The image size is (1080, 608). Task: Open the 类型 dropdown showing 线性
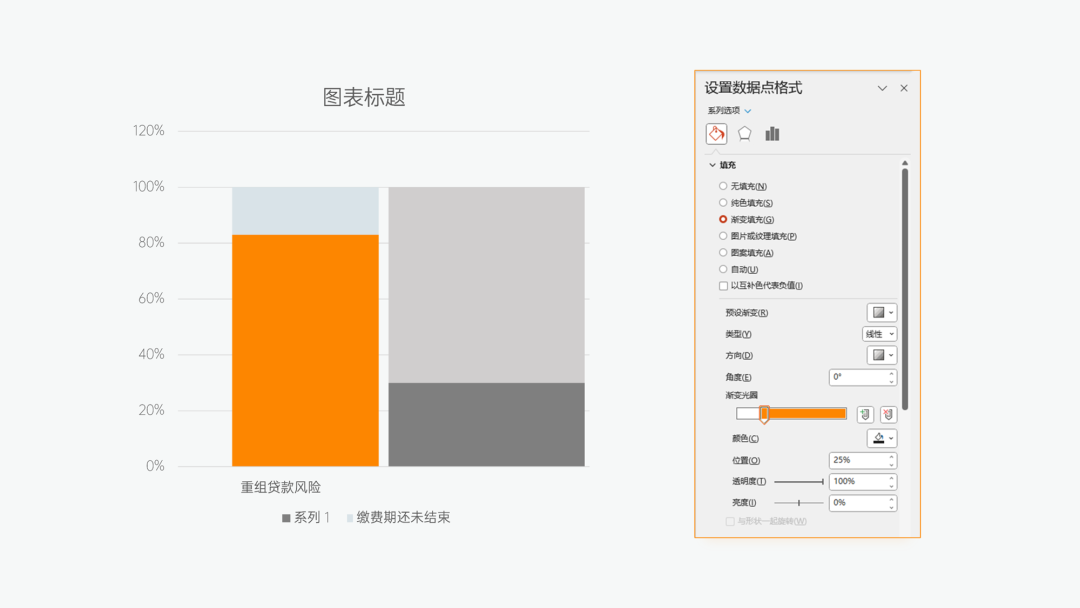point(879,333)
